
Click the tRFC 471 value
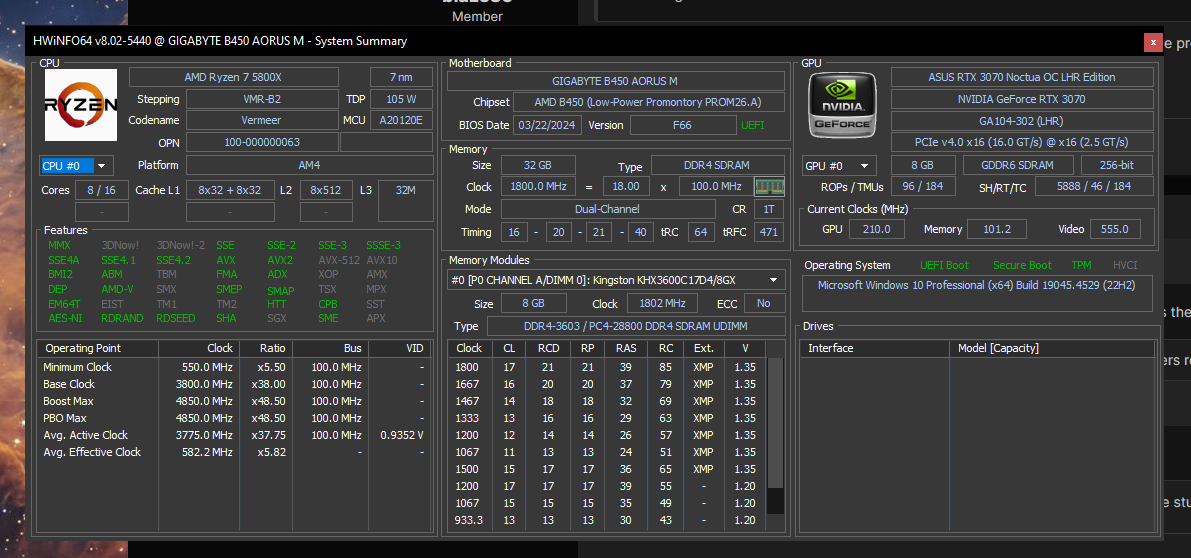click(769, 232)
